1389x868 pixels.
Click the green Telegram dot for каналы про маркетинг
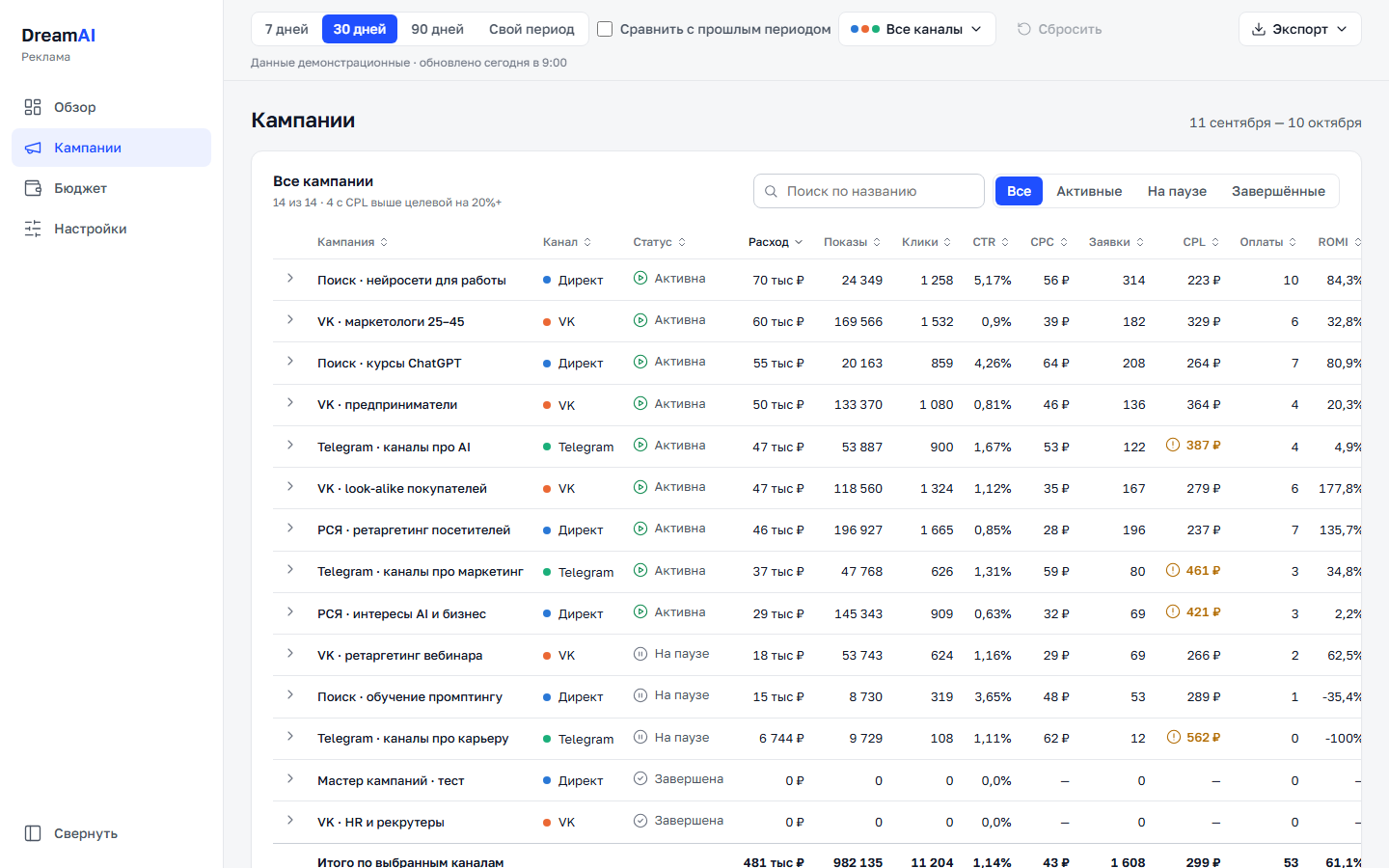(547, 572)
